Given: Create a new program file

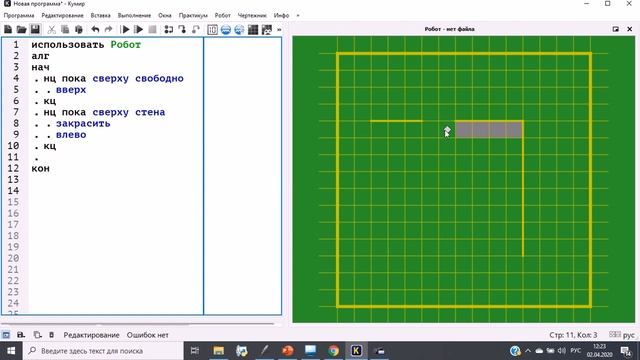Looking at the screenshot, I should (8, 29).
